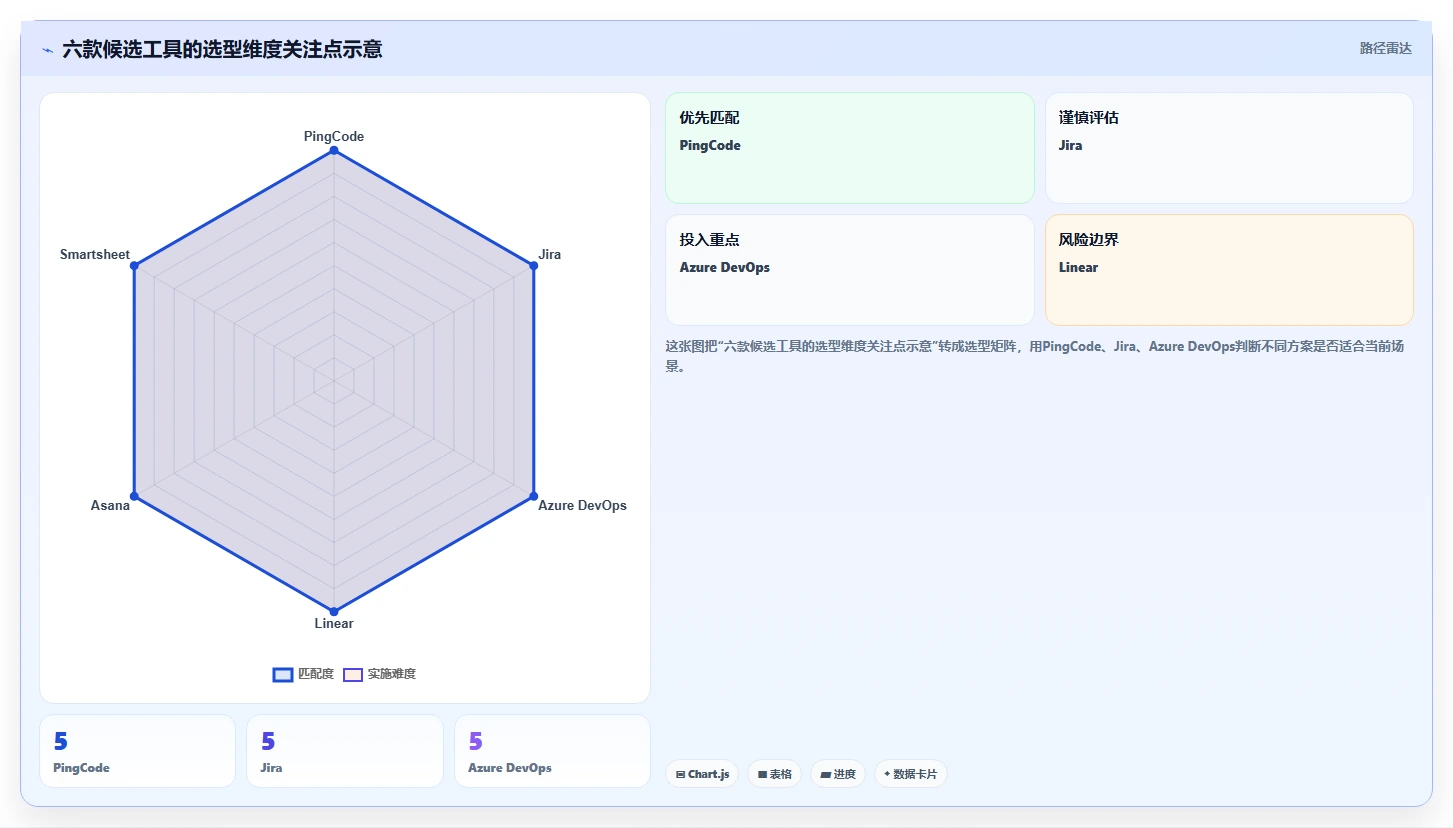Viewport: 1453px width, 828px height.
Task: Click the Asana radar axis label
Action: pyautogui.click(x=110, y=505)
